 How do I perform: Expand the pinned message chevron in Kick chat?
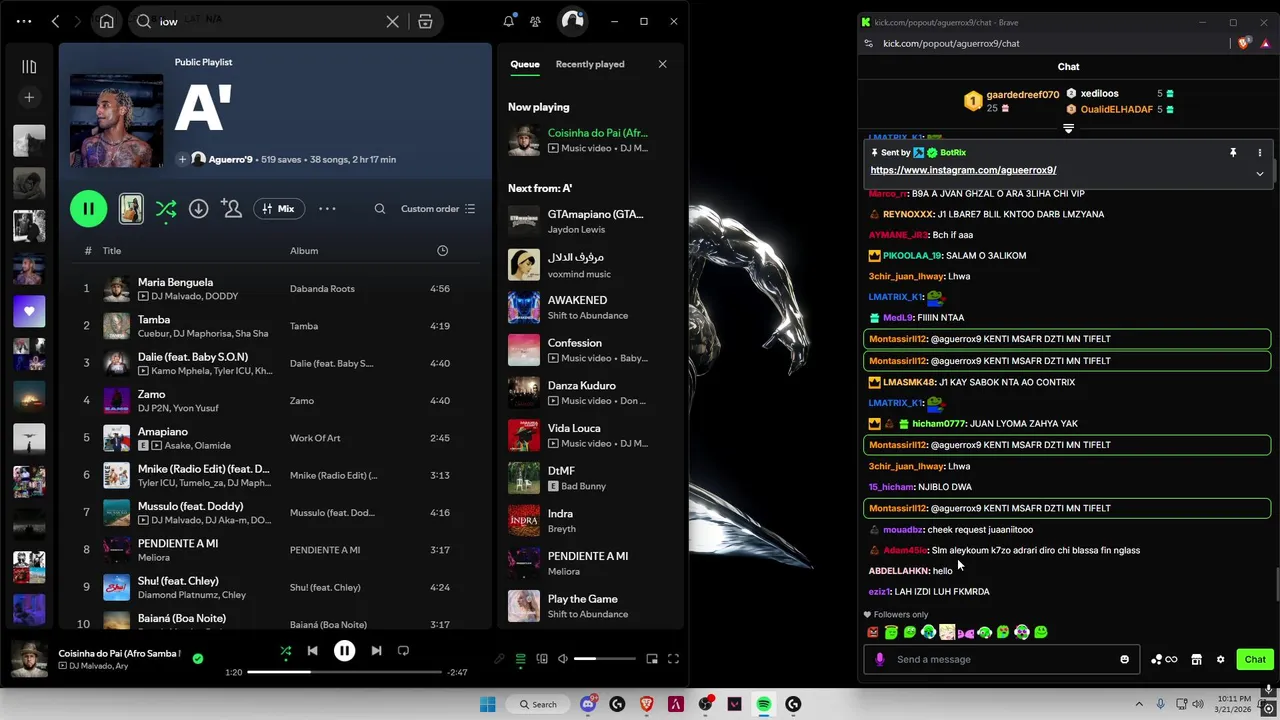click(x=1260, y=173)
